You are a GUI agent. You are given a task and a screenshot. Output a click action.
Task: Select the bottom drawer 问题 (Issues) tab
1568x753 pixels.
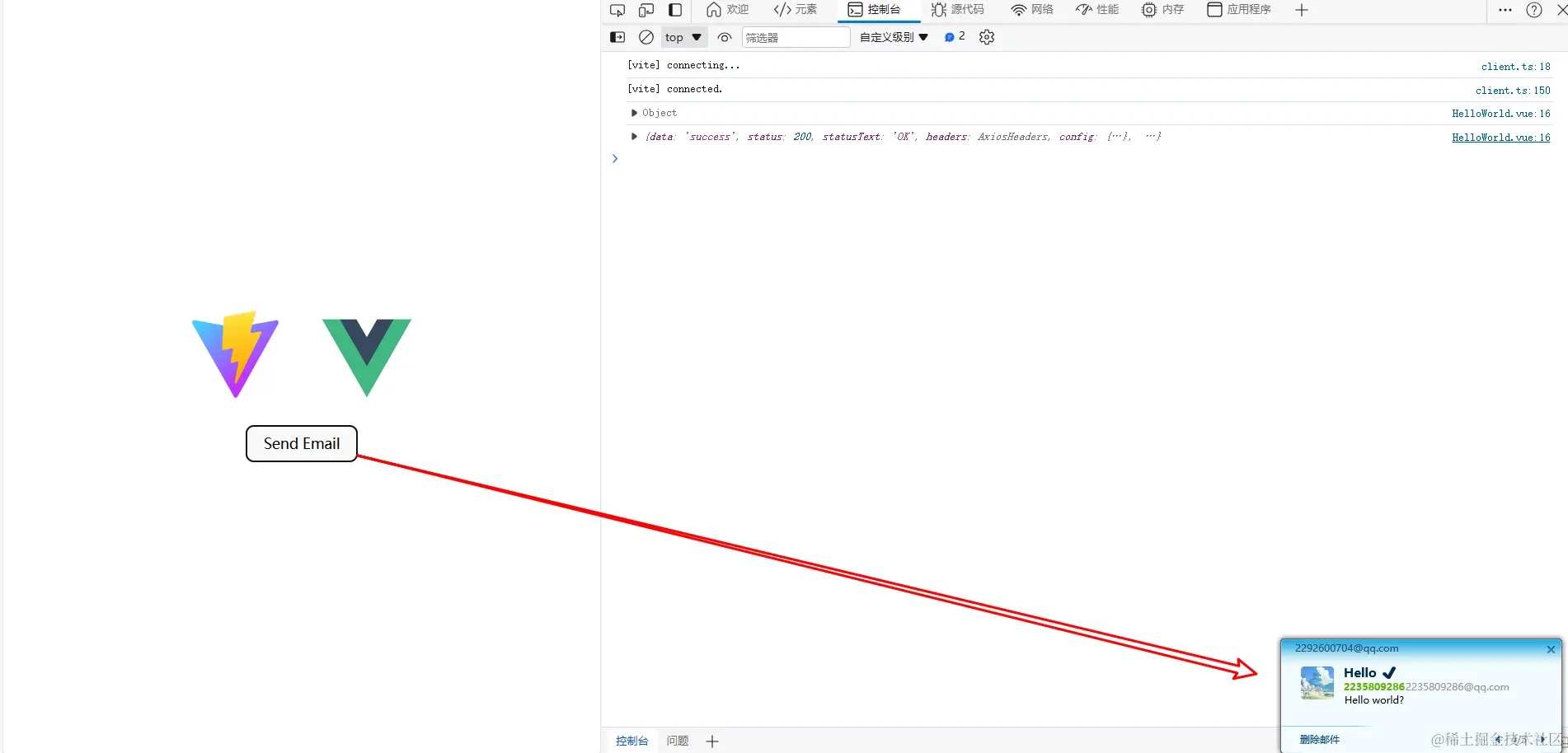678,741
